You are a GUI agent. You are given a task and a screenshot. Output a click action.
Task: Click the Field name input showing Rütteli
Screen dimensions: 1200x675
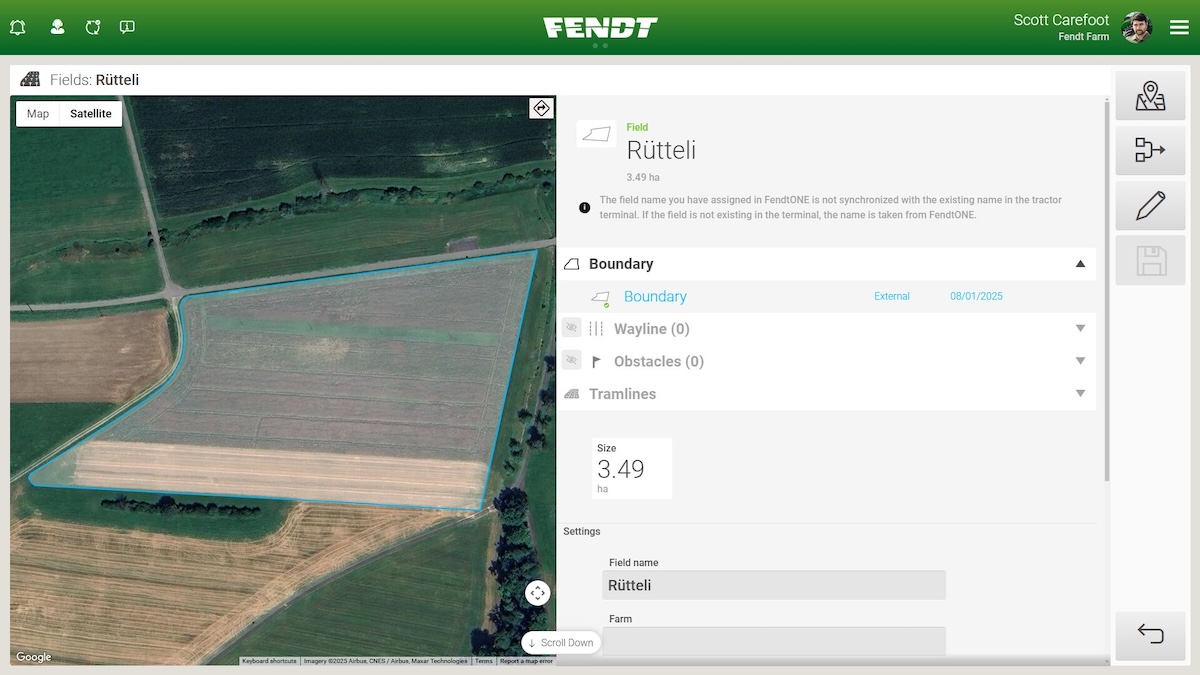(x=774, y=585)
